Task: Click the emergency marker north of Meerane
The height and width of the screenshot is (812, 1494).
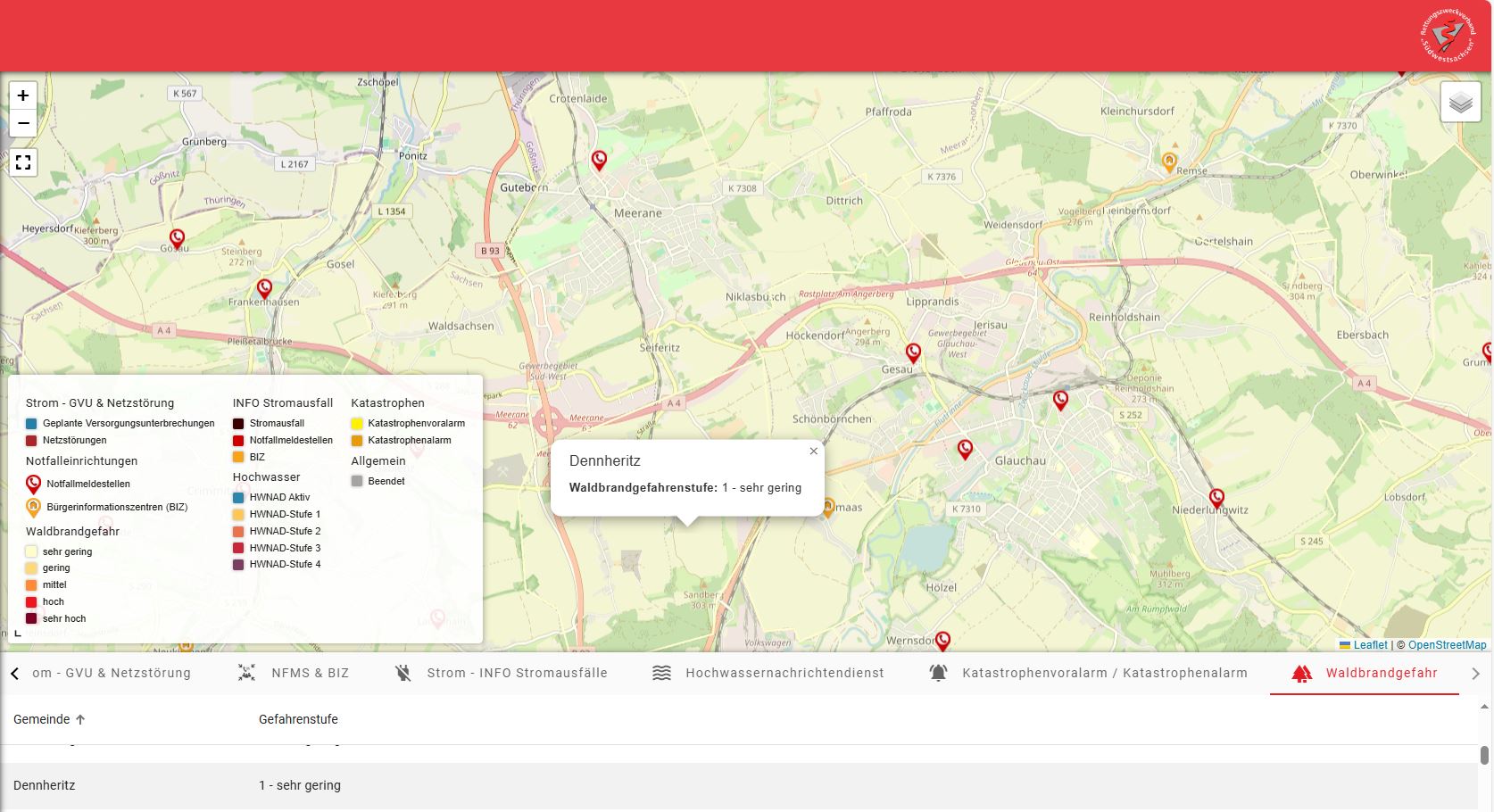Action: [599, 161]
